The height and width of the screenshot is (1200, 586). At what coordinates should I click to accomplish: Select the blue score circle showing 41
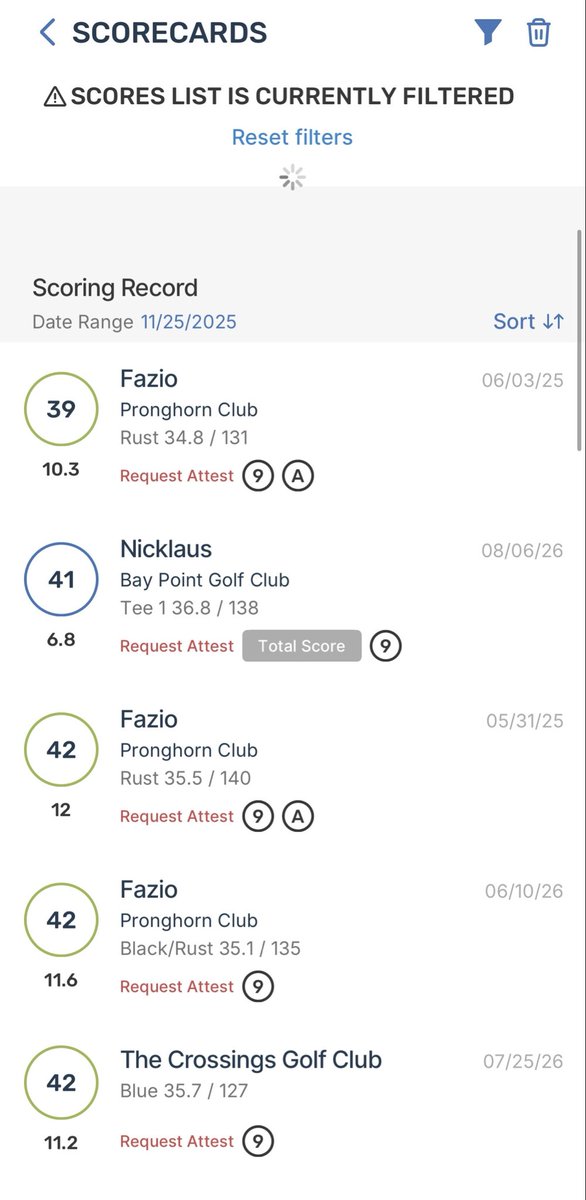(x=61, y=579)
